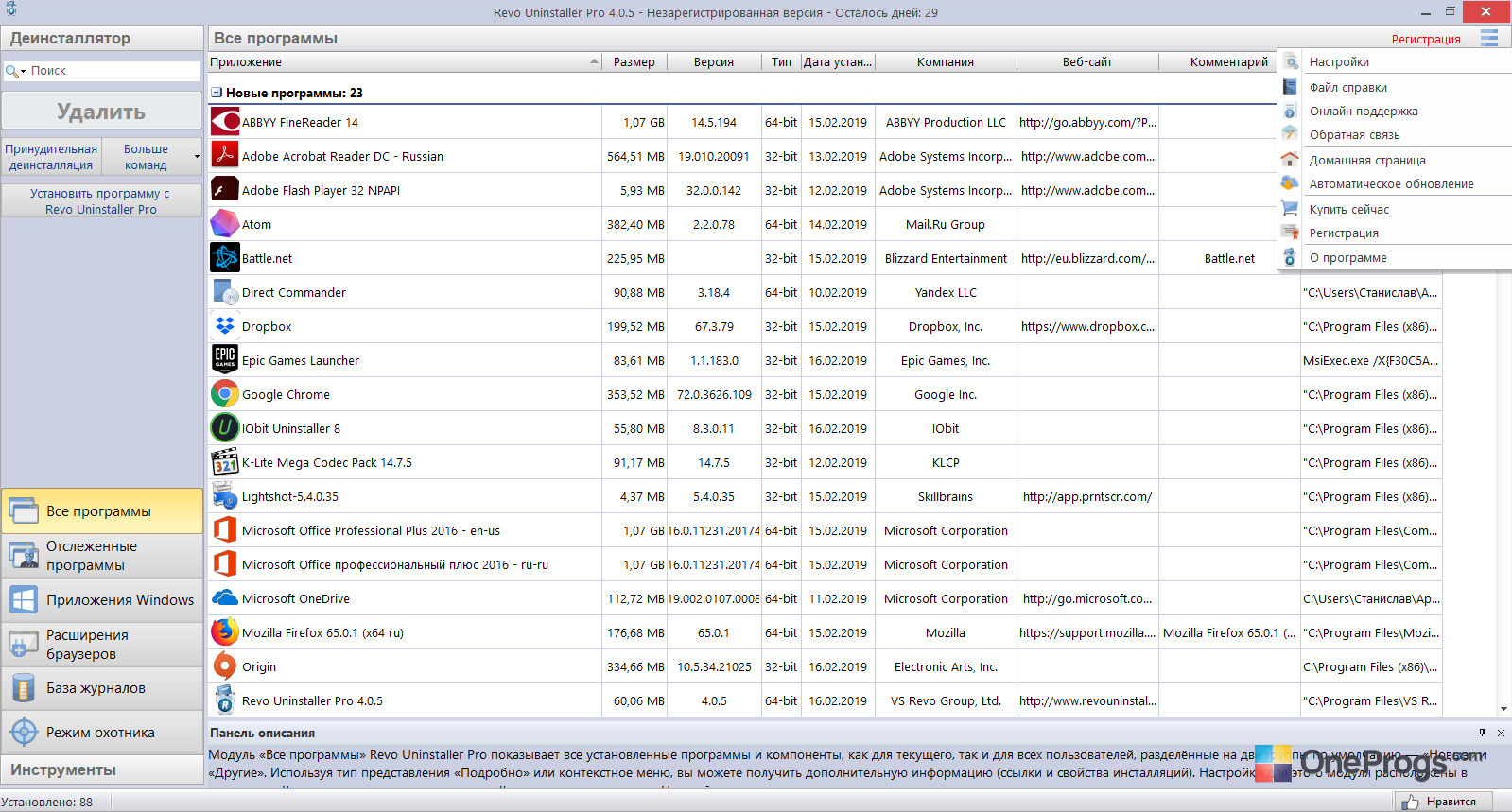1512x812 pixels.
Task: Switch to 'Все программы' section
Action: pos(102,511)
